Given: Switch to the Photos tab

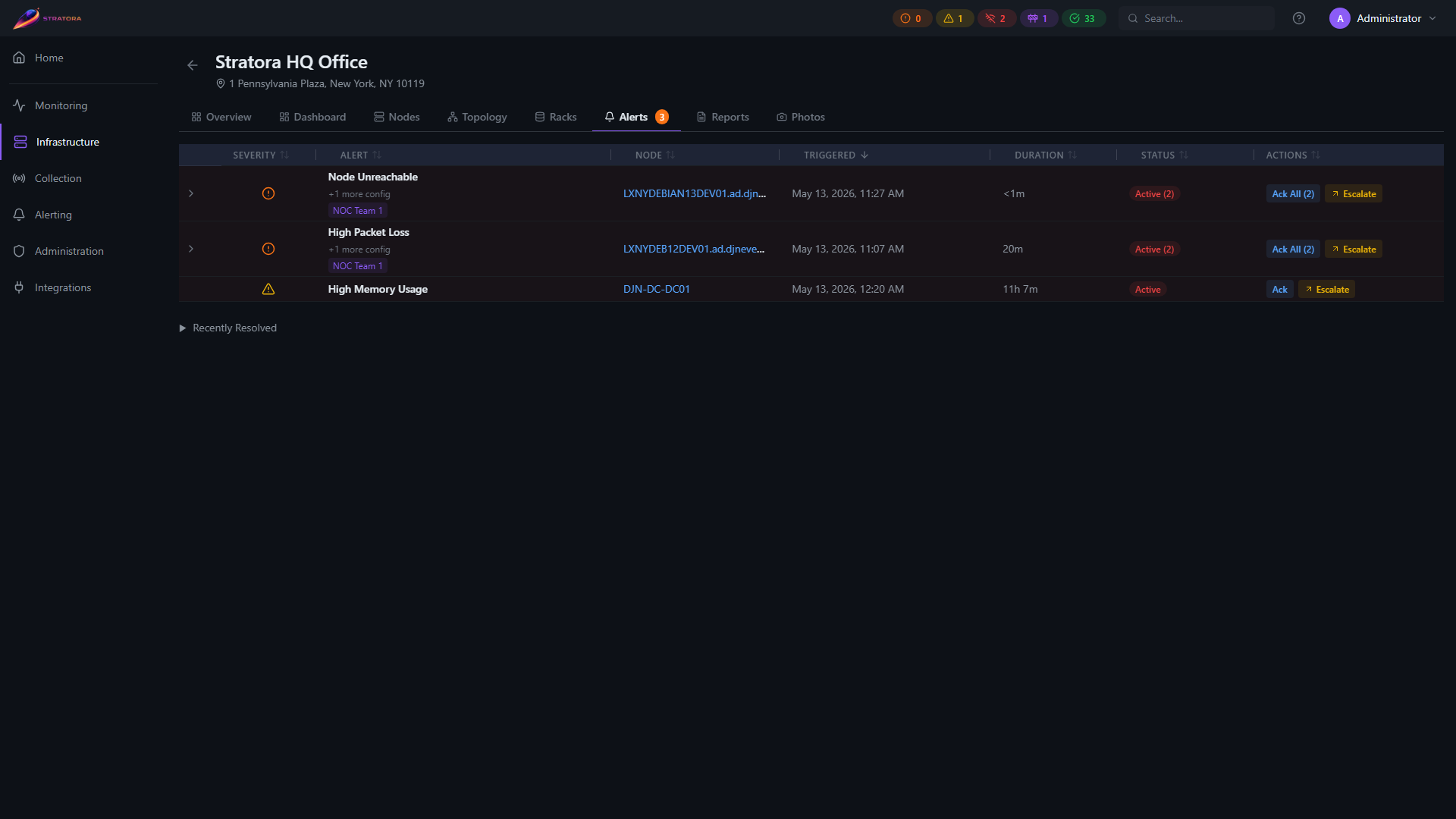Looking at the screenshot, I should 801,117.
